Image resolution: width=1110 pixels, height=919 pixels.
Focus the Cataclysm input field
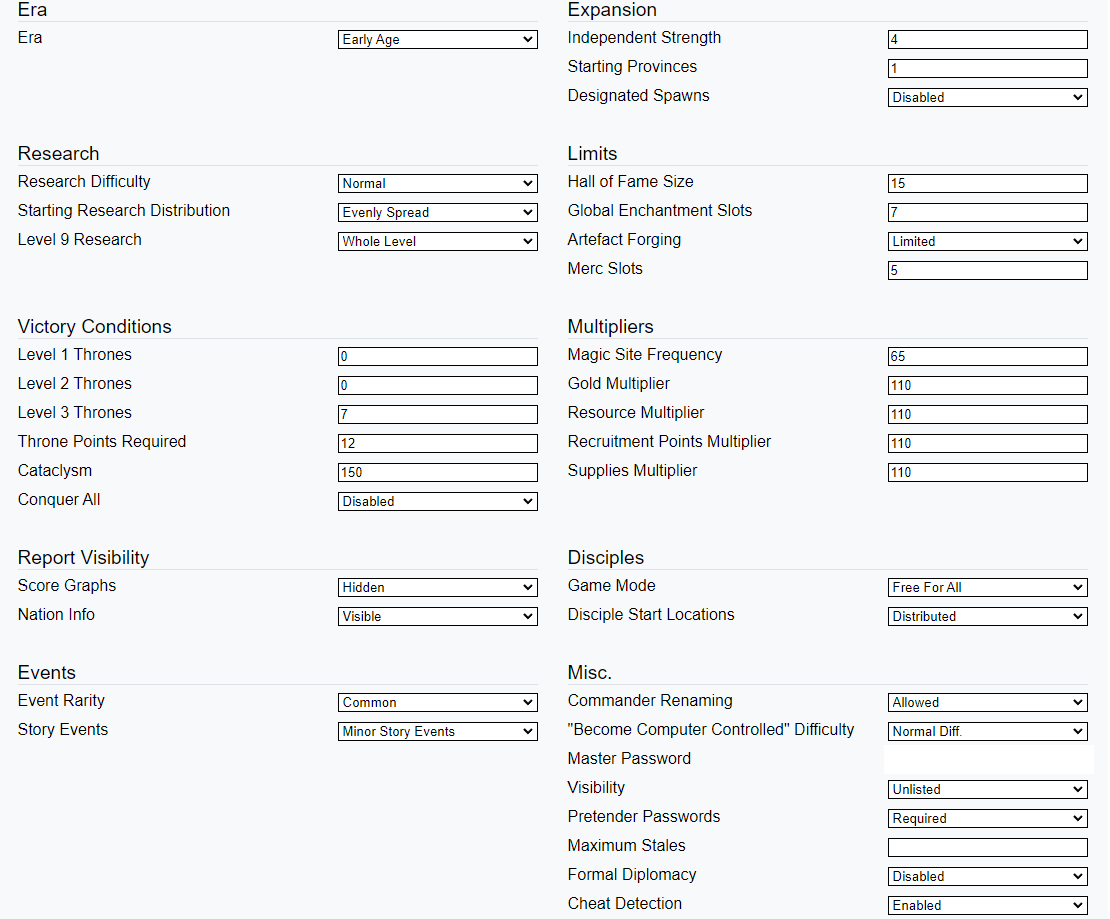pyautogui.click(x=437, y=472)
